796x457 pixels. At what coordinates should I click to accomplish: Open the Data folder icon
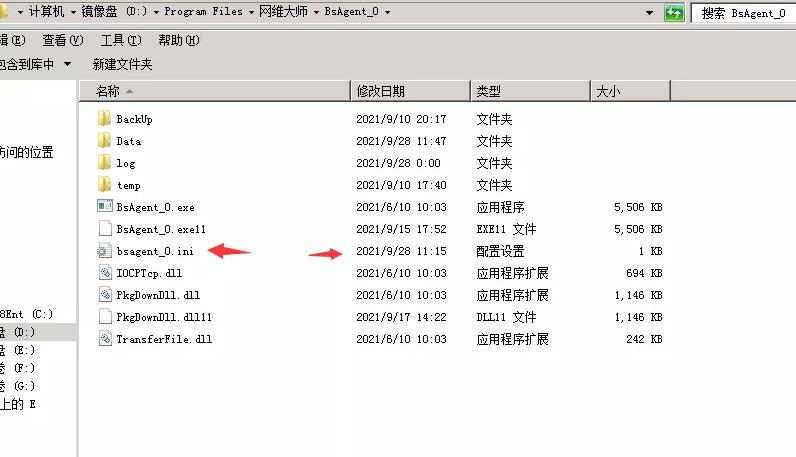tap(104, 141)
